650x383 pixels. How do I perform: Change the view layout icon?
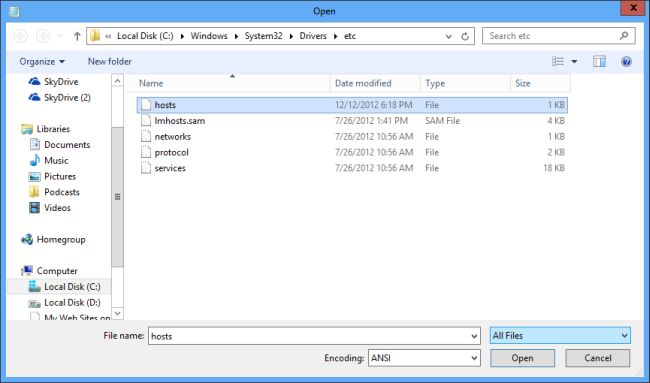click(558, 61)
